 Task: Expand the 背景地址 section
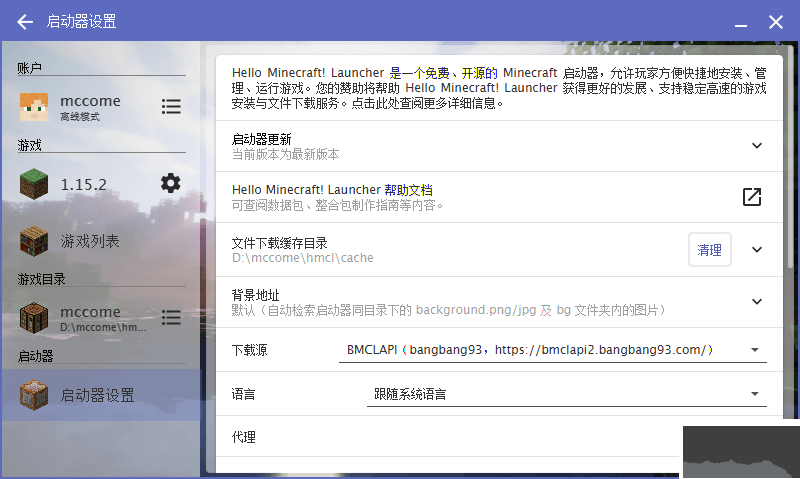pos(757,301)
